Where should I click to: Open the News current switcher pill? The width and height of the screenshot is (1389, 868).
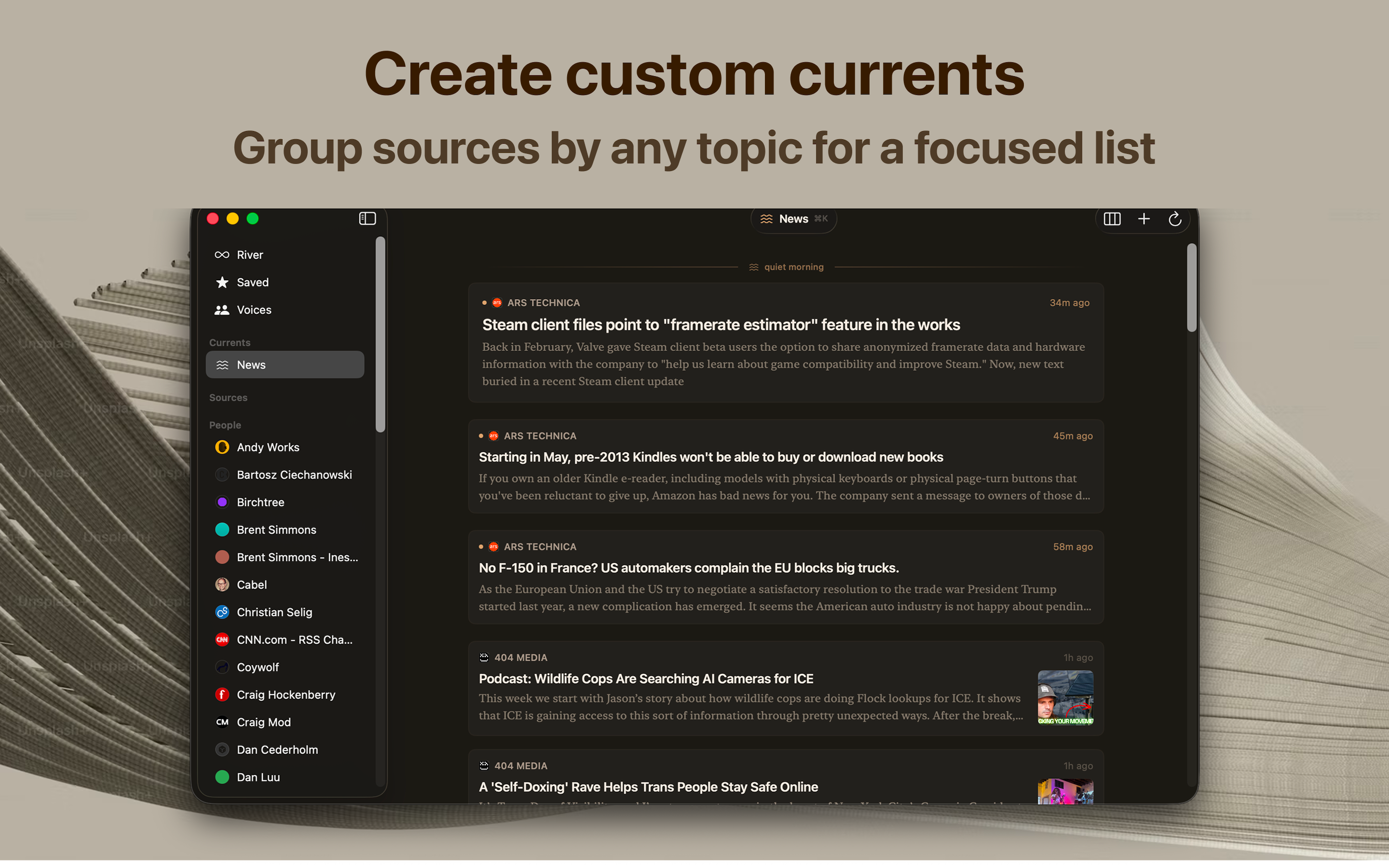793,219
